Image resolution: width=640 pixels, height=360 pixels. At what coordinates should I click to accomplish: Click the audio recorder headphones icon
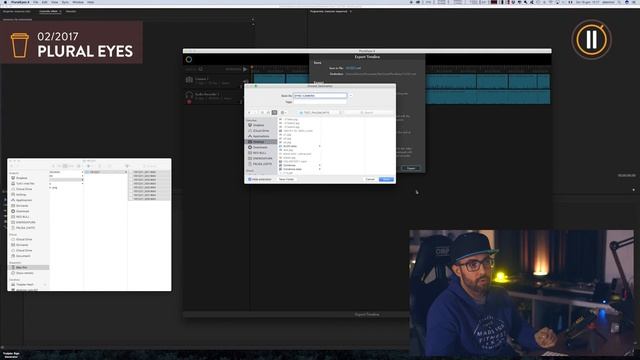189,95
